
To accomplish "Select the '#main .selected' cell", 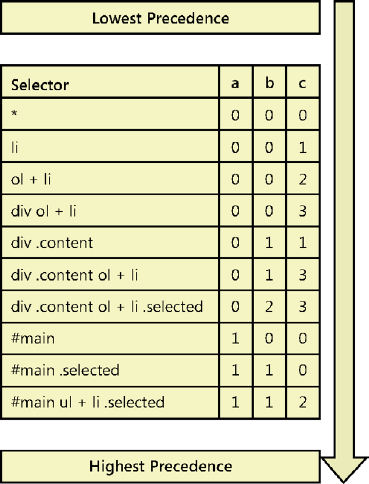I will pyautogui.click(x=110, y=370).
